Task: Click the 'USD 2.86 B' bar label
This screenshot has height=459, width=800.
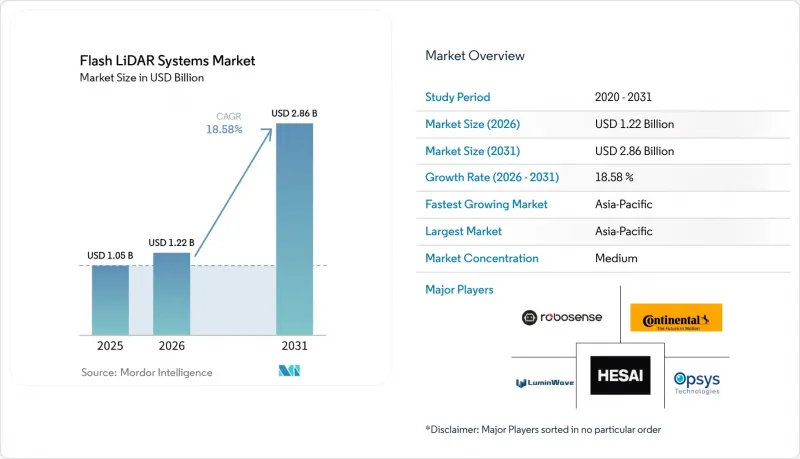Action: pyautogui.click(x=294, y=113)
